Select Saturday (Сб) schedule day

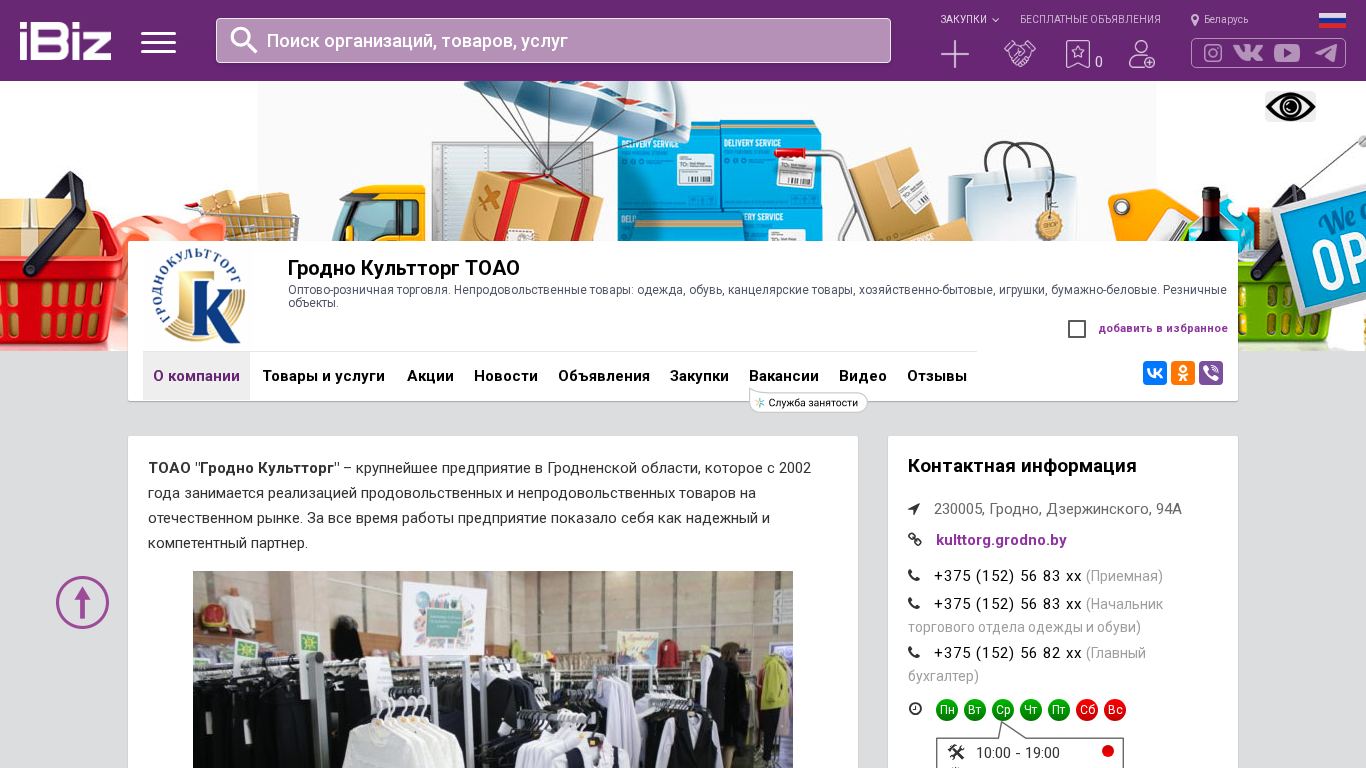[x=1087, y=710]
